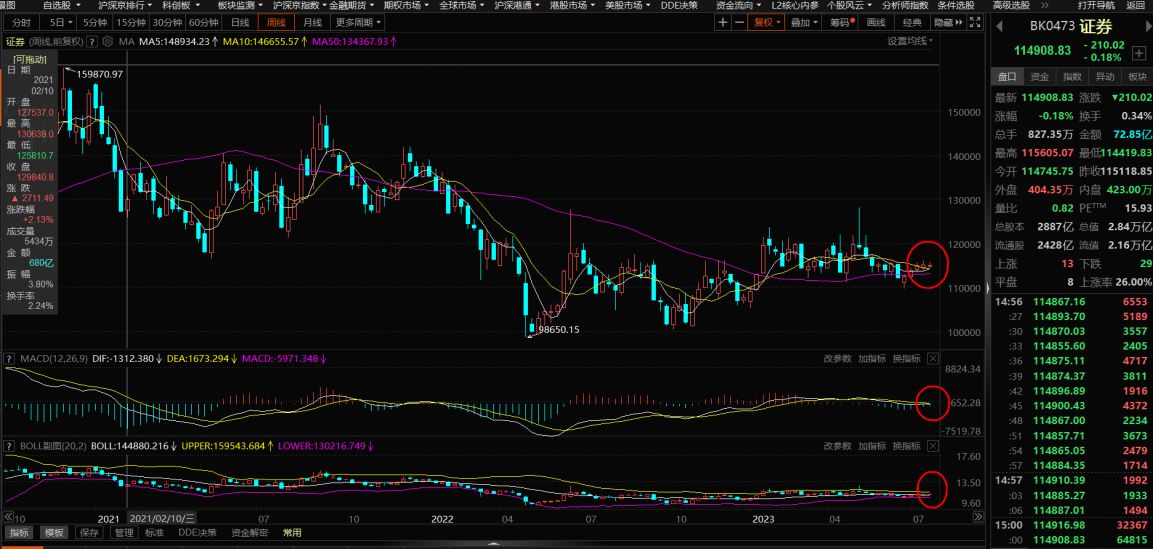Zoom in chart with plus icon
1153x549 pixels.
724,23
